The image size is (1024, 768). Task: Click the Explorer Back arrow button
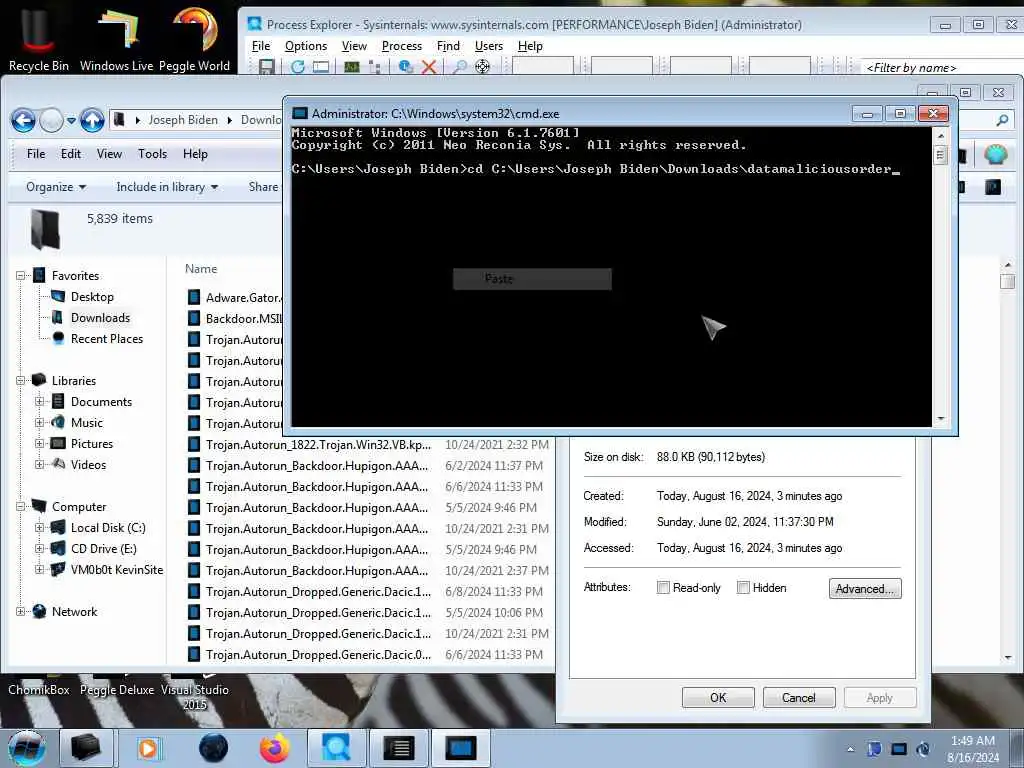(23, 120)
